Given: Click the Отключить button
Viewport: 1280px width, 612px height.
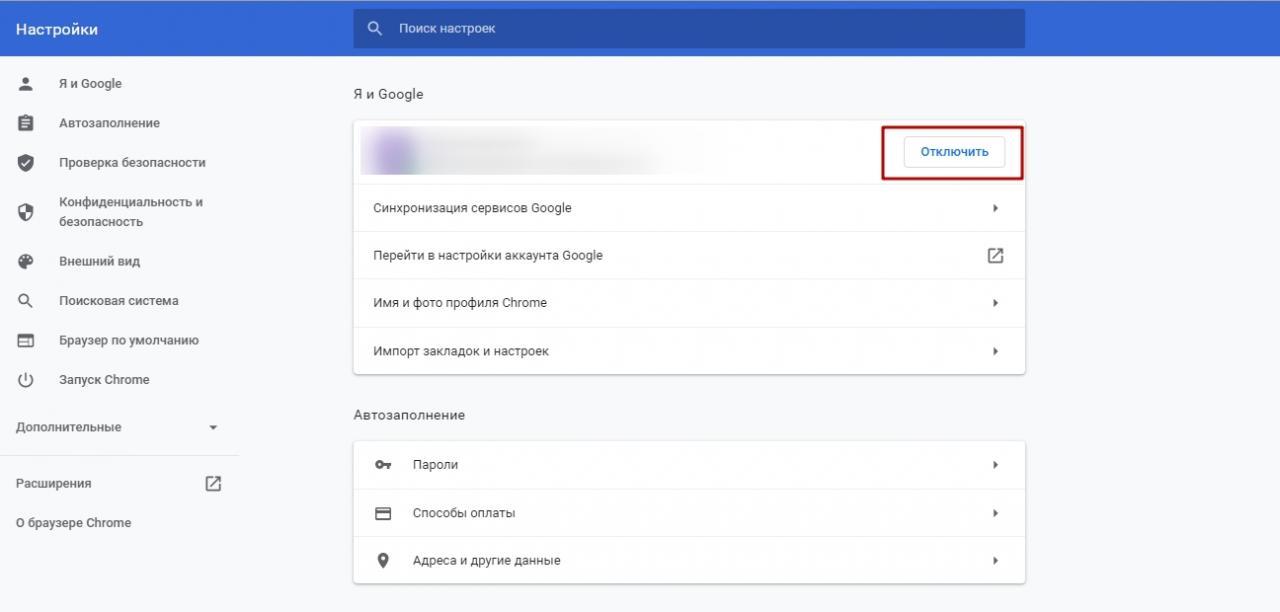Looking at the screenshot, I should click(954, 152).
